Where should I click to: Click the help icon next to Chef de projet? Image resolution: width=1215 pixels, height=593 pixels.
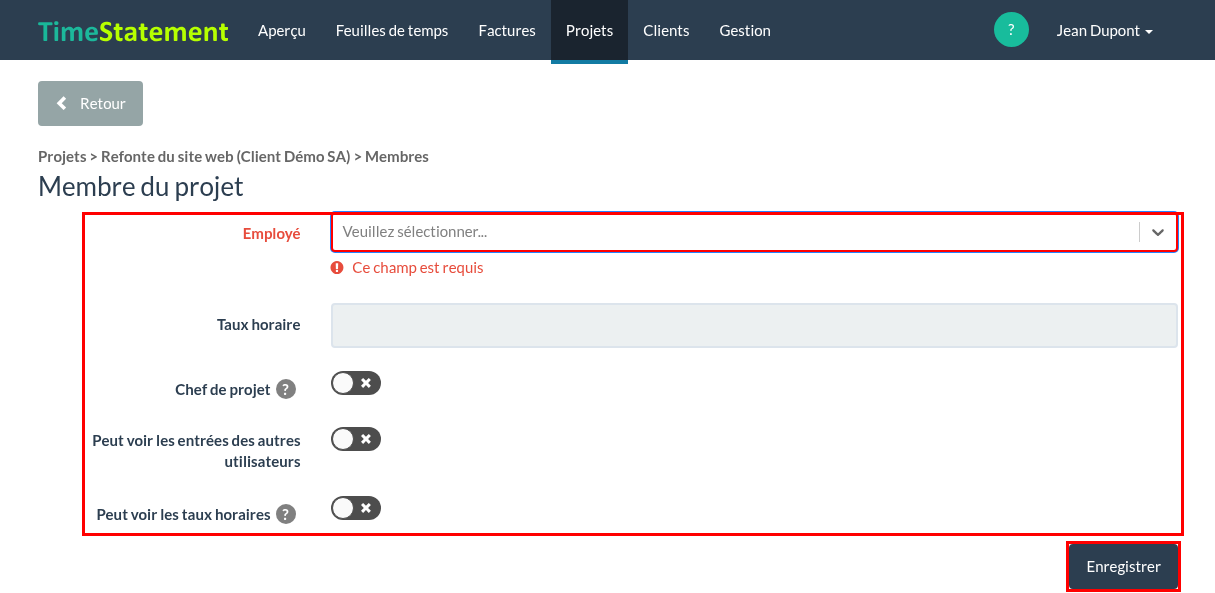(x=286, y=390)
